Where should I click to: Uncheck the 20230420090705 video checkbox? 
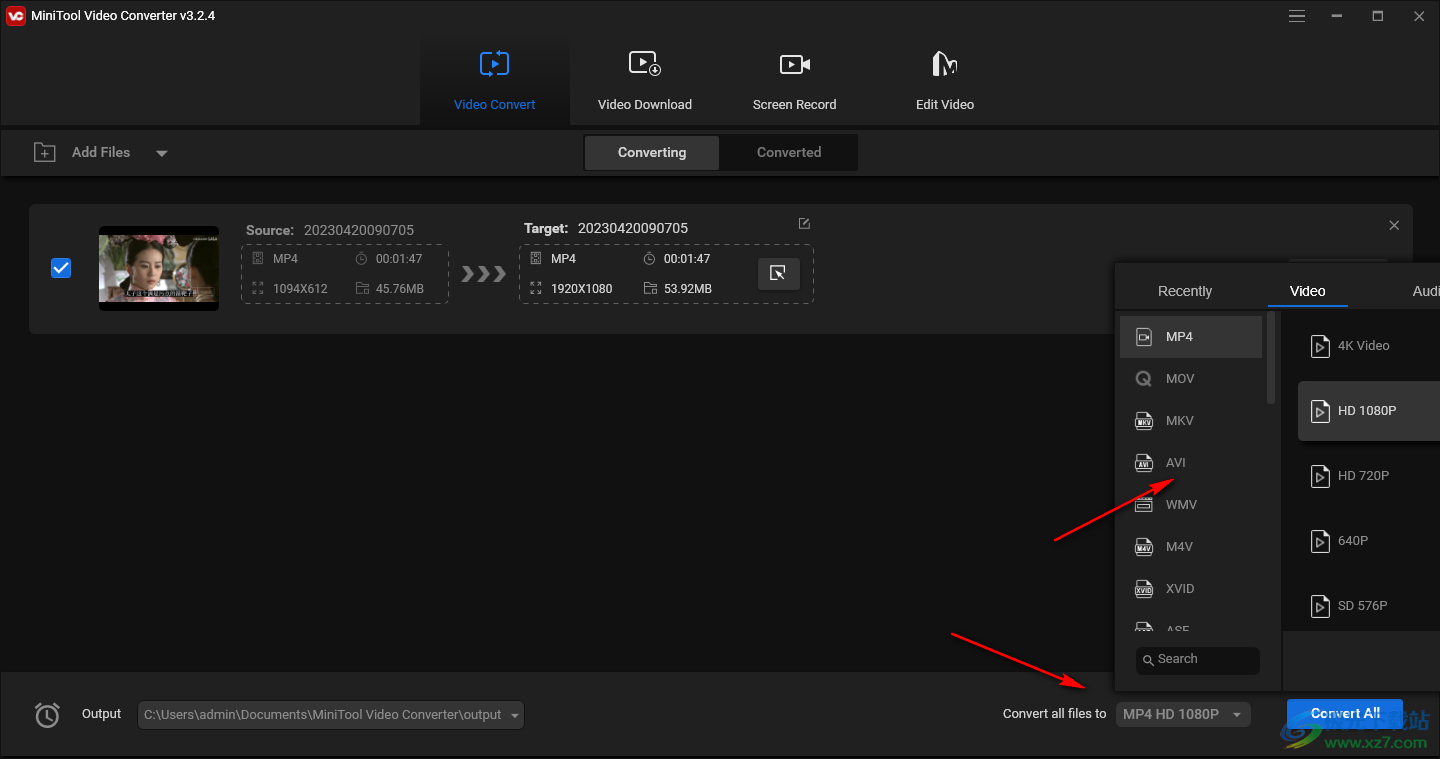61,268
